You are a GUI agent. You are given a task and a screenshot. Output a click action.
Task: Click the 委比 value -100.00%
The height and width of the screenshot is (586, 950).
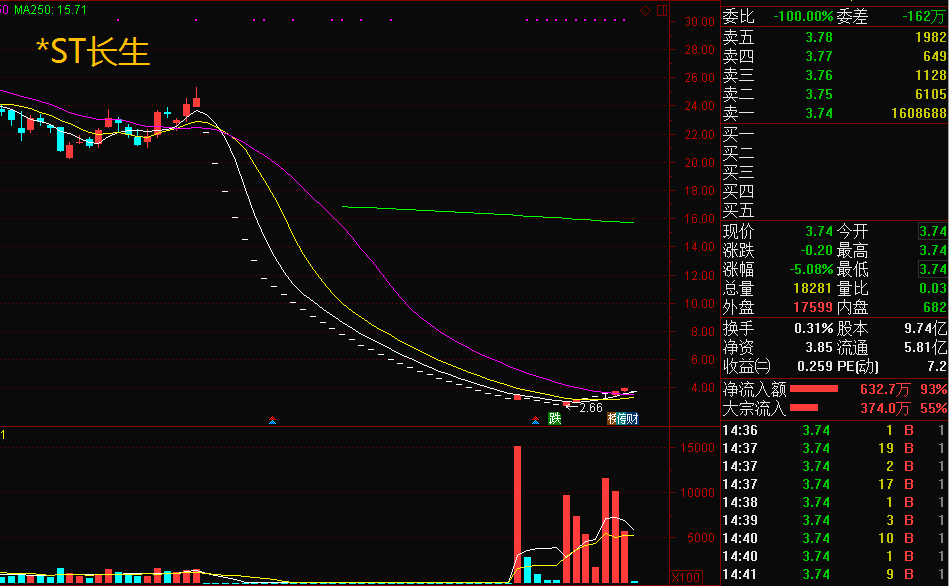(x=803, y=16)
